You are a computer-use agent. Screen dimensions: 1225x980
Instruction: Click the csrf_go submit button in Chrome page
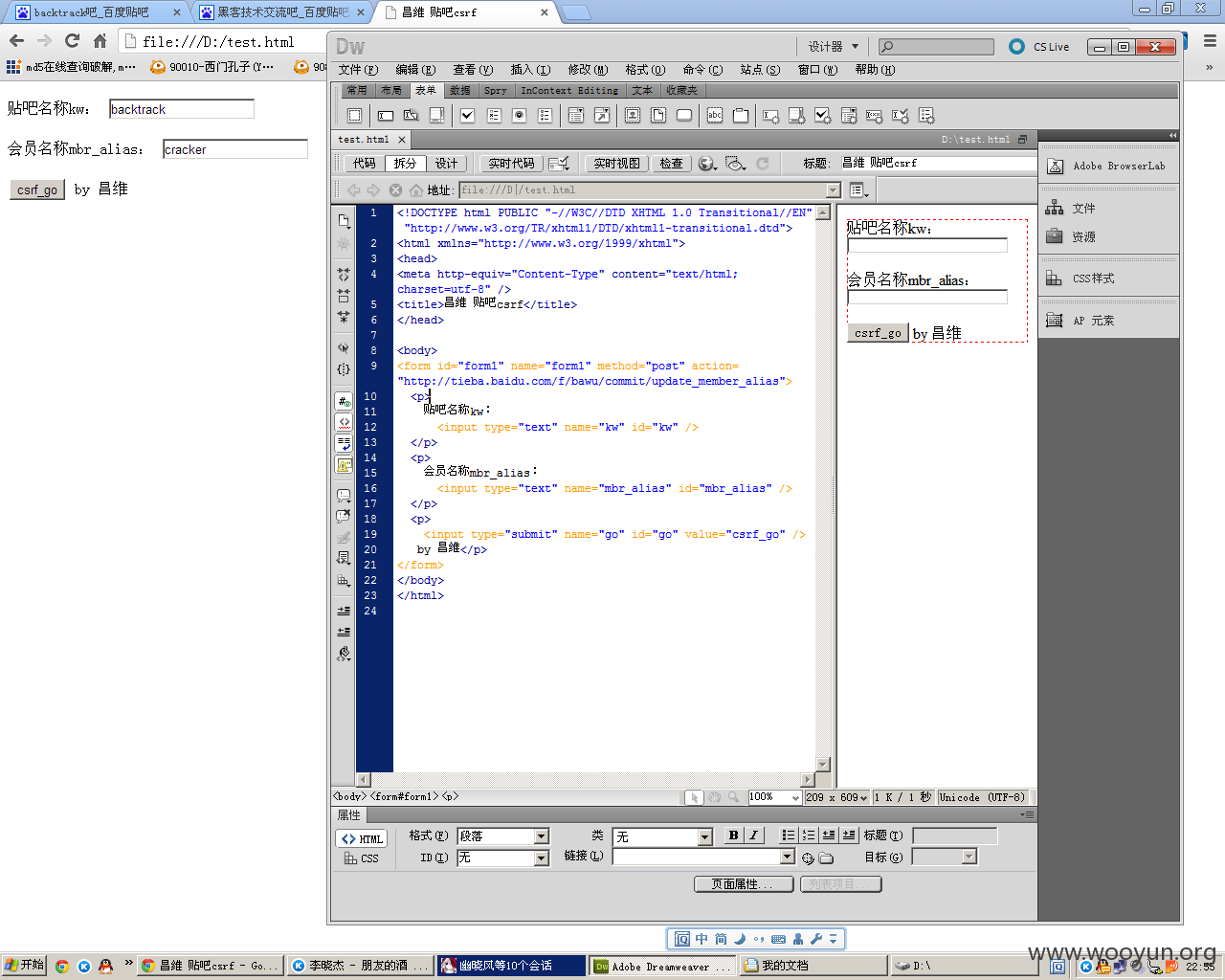click(x=37, y=189)
